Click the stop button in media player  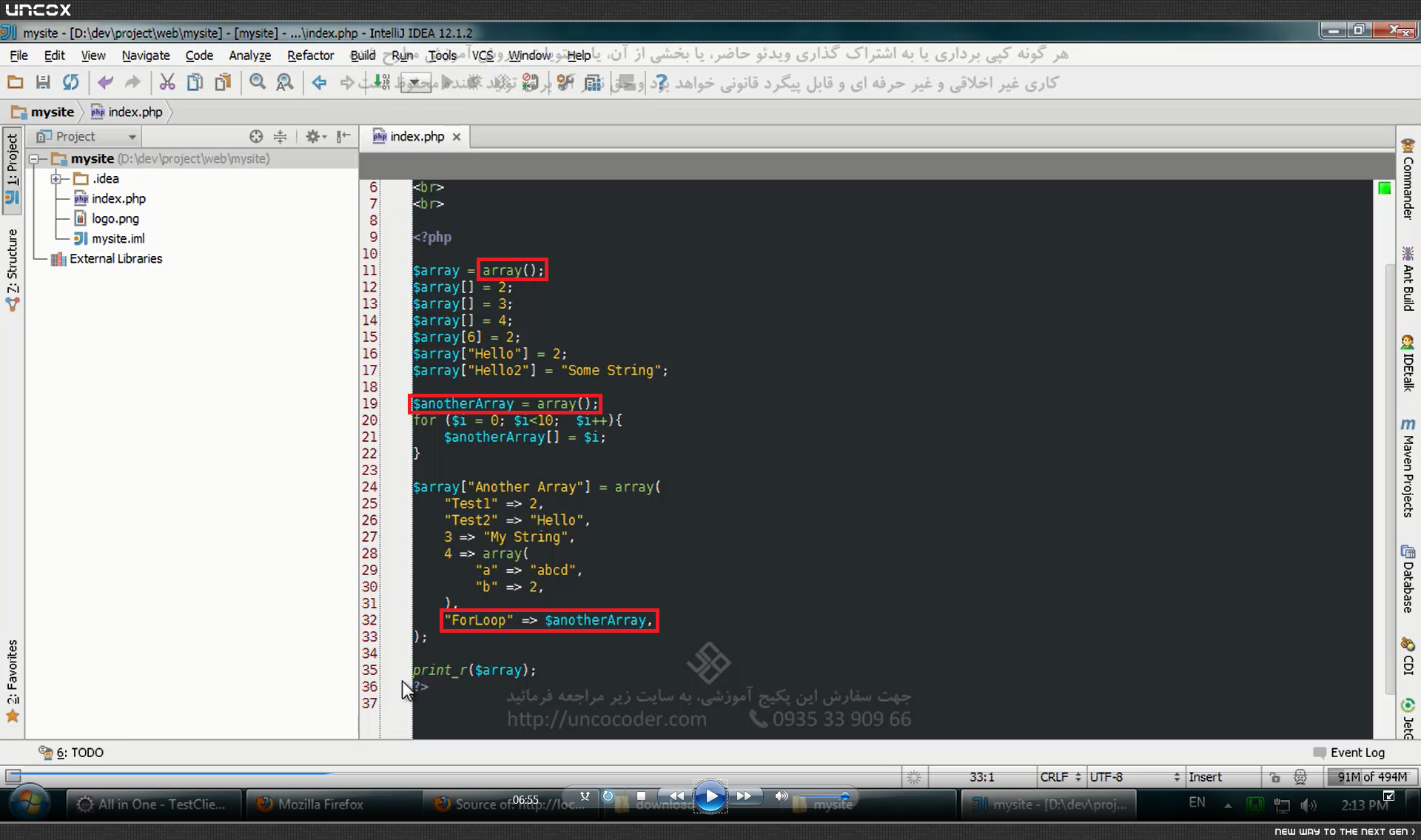[x=641, y=796]
